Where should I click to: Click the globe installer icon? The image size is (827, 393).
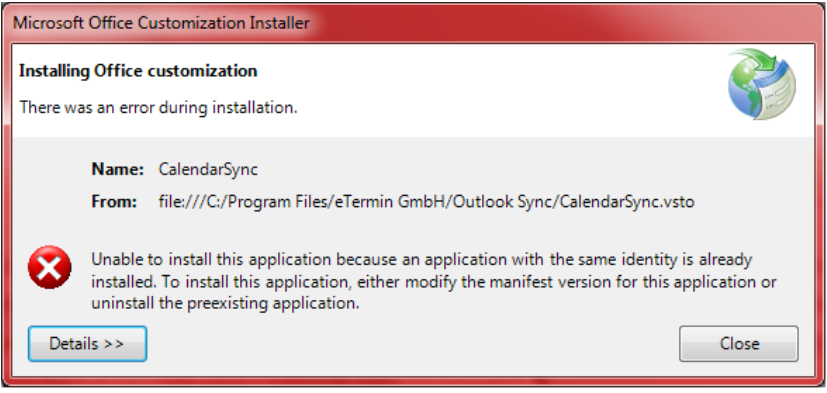[762, 84]
